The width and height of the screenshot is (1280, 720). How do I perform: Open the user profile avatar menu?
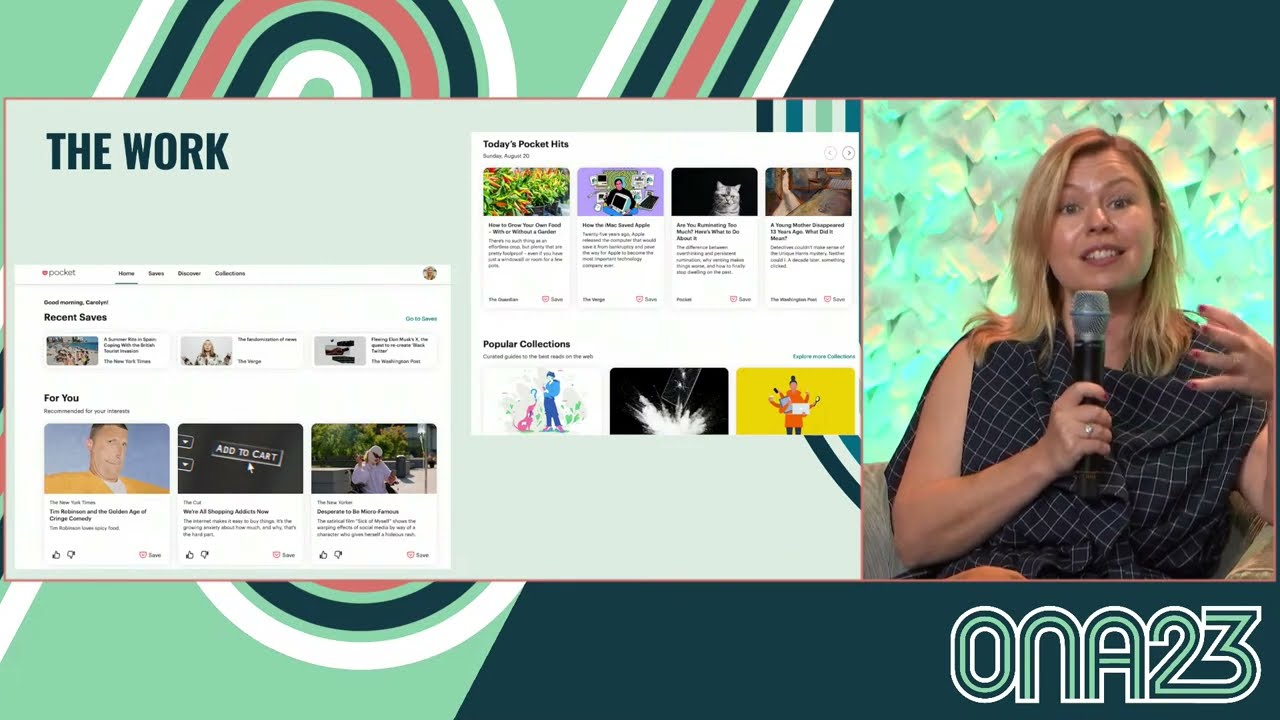430,273
